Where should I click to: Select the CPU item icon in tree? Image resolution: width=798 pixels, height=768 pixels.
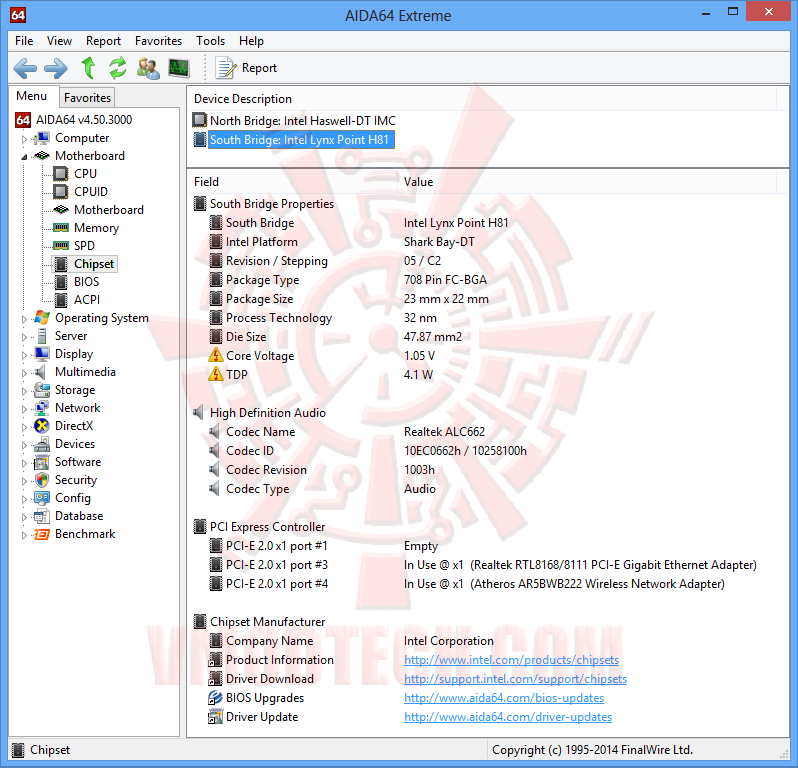pos(61,174)
